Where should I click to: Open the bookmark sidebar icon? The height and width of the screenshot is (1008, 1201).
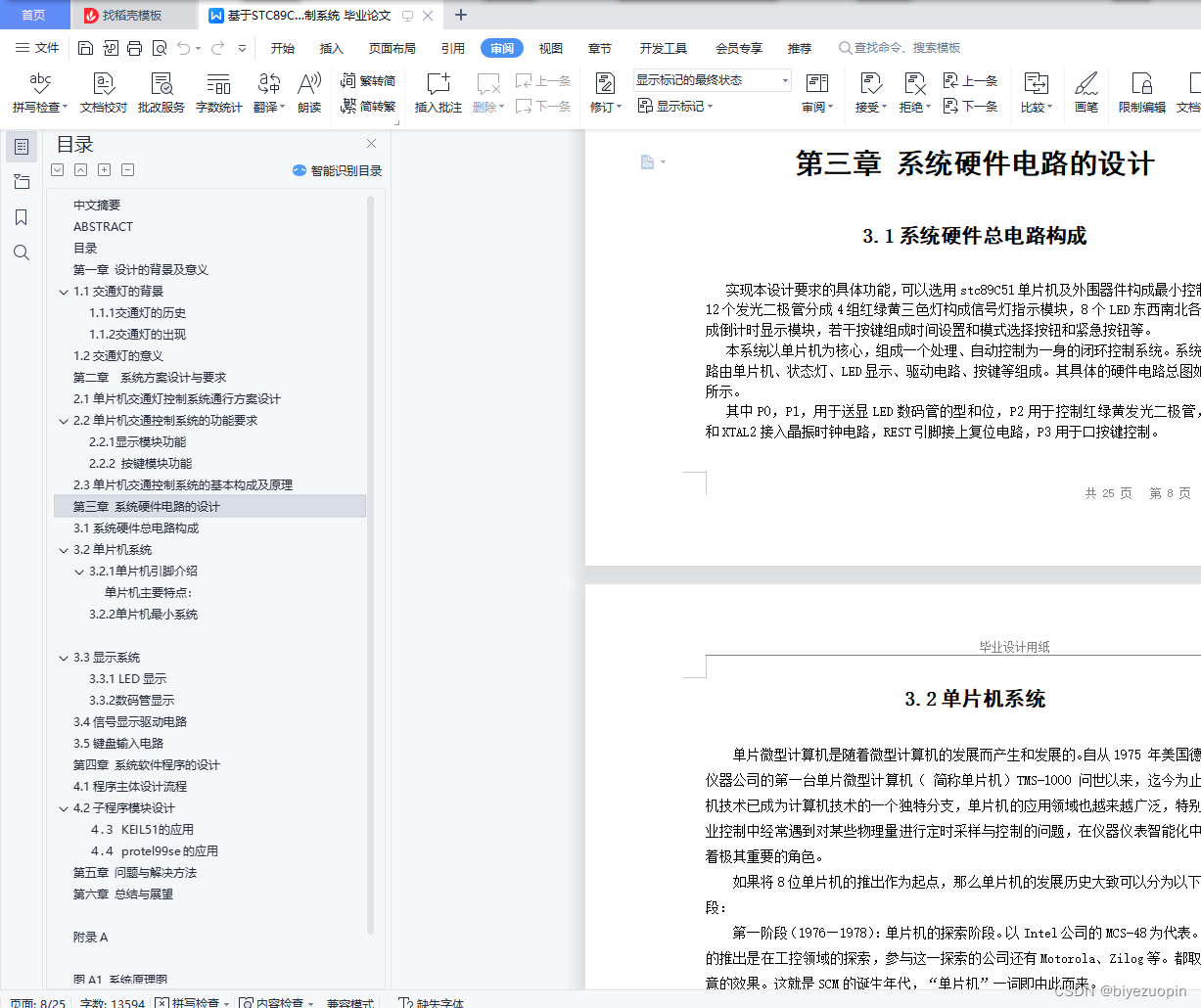point(22,217)
